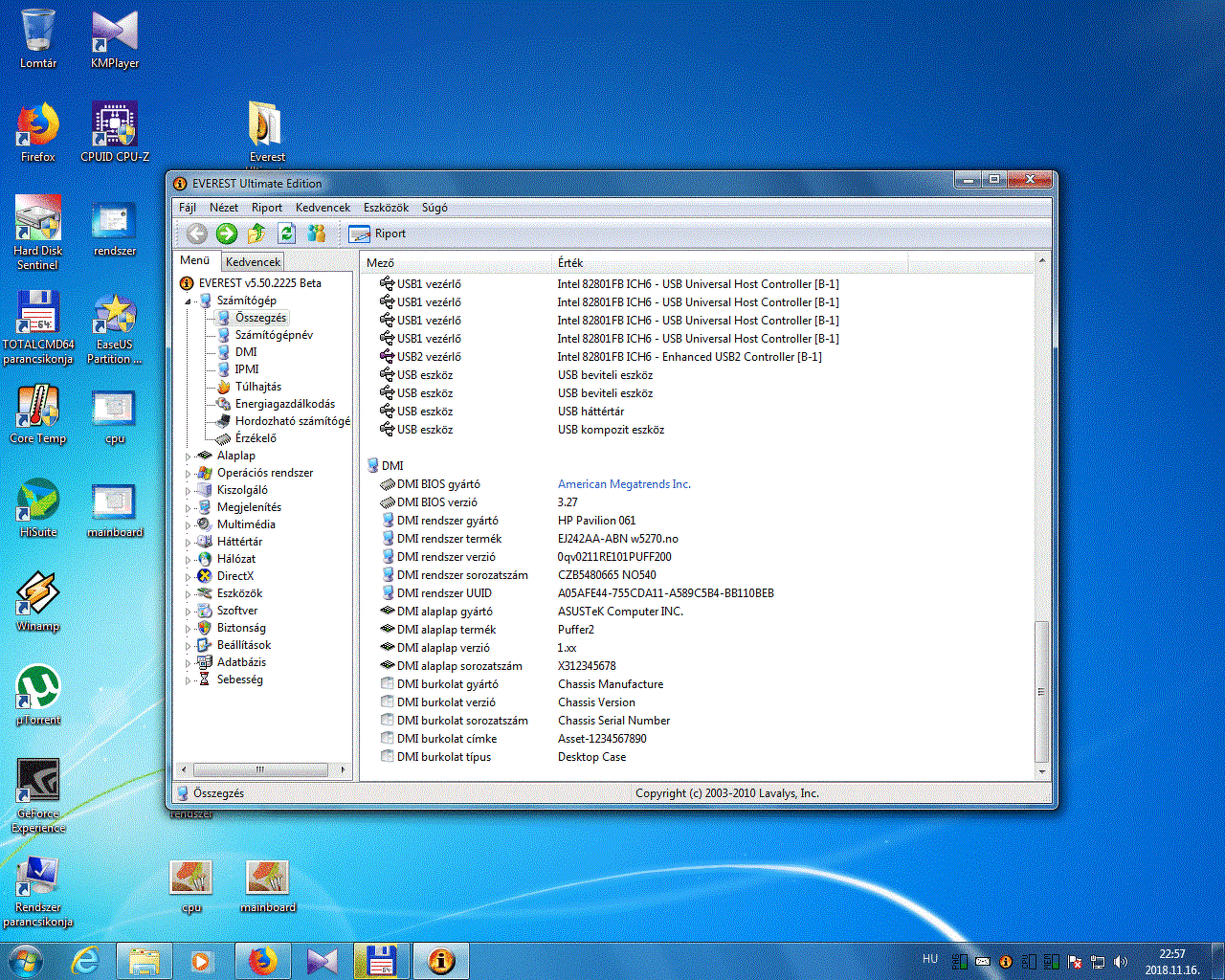The image size is (1225, 980).
Task: Select the Adatbázis tree item
Action: (x=241, y=662)
